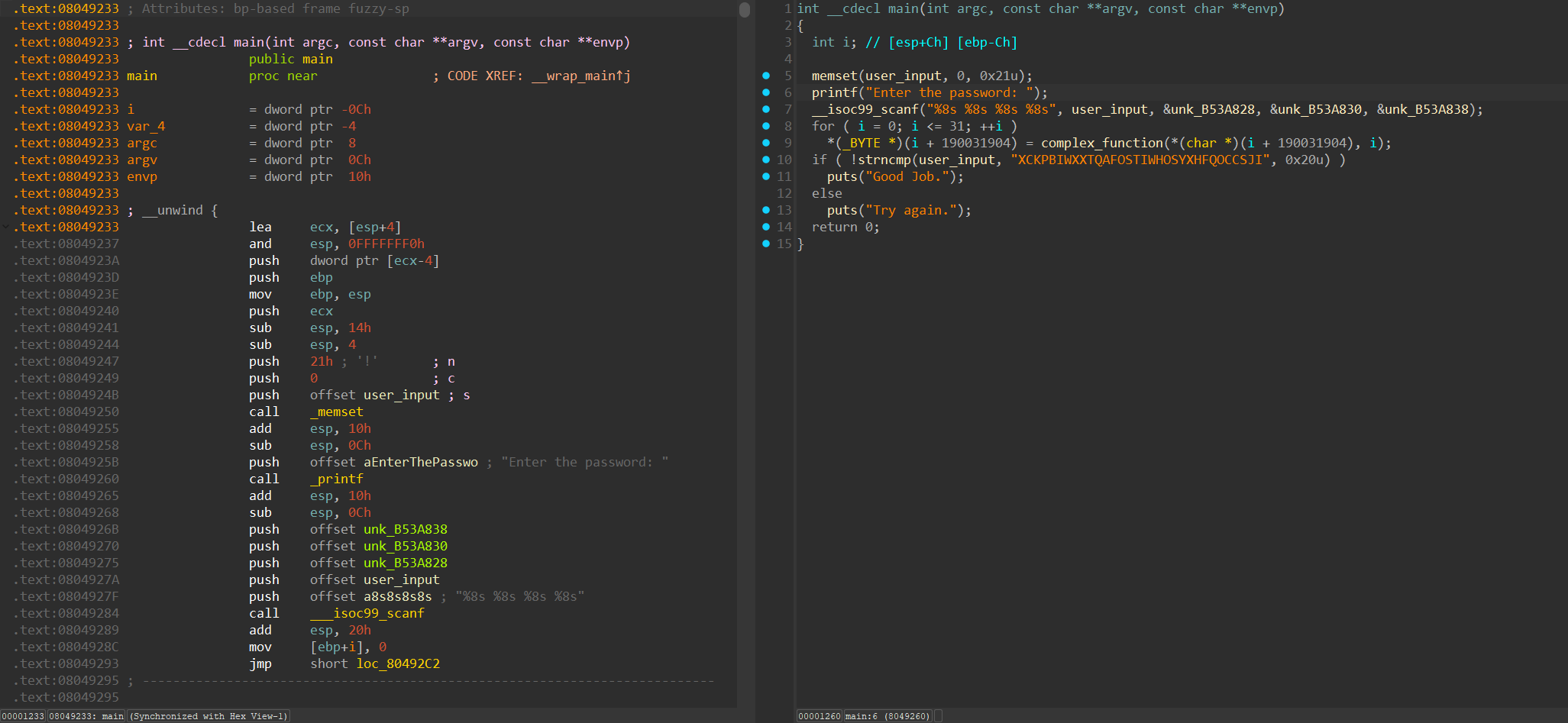Click the var_4 stack variable definition
The height and width of the screenshot is (723, 1568).
pyautogui.click(x=146, y=126)
